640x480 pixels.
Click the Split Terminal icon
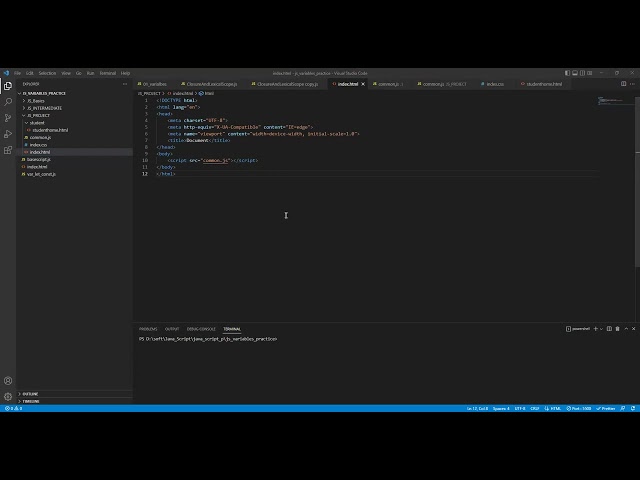coord(609,329)
